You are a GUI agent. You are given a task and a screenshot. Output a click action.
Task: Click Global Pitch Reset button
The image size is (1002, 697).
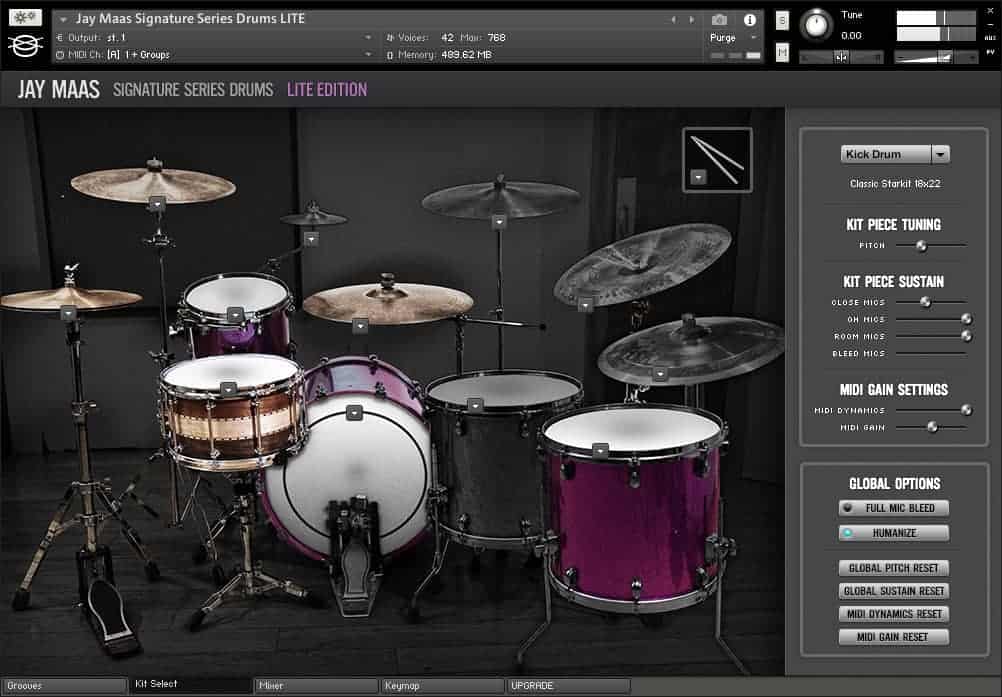893,568
